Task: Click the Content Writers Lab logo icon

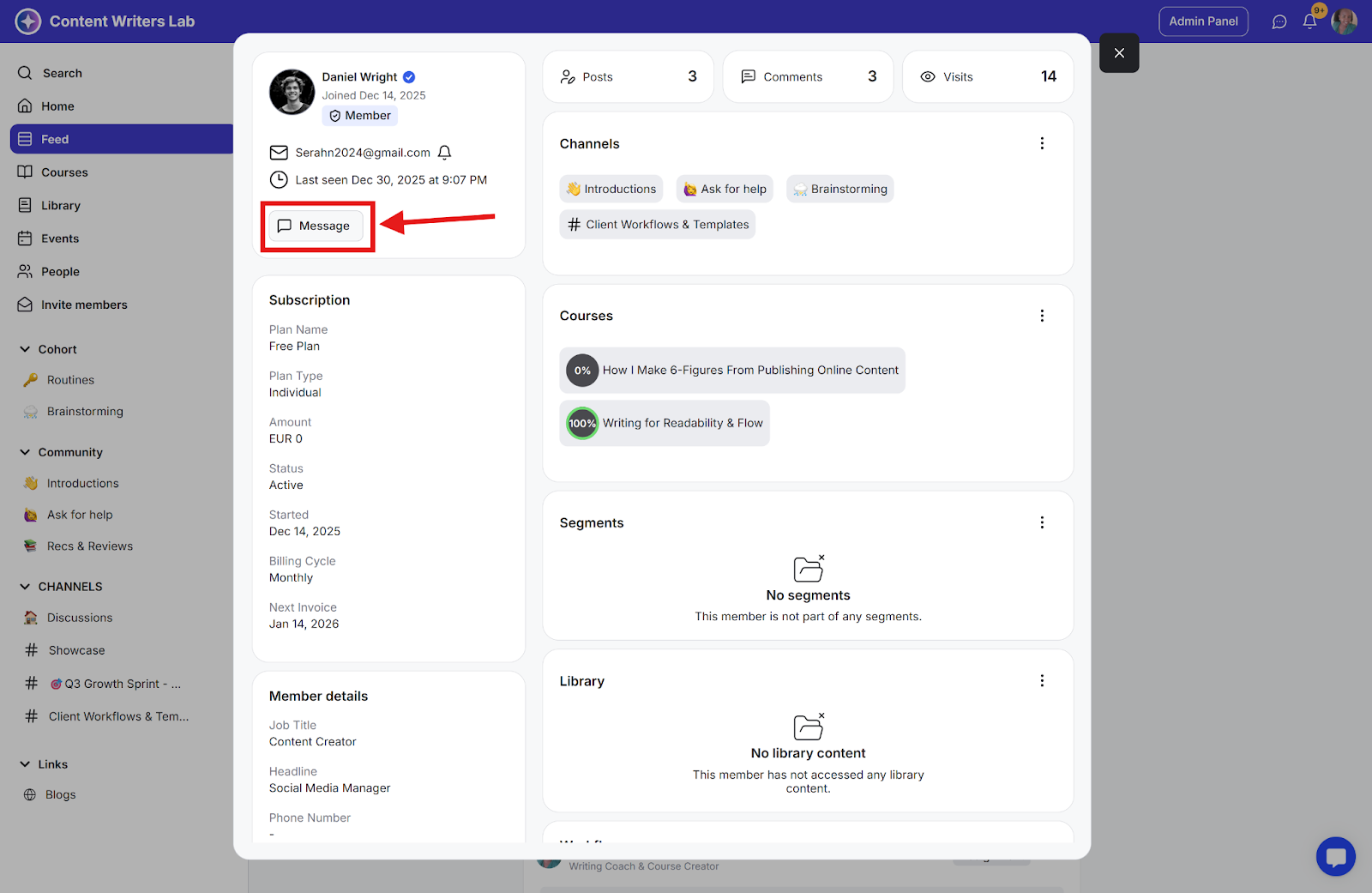Action: [28, 21]
